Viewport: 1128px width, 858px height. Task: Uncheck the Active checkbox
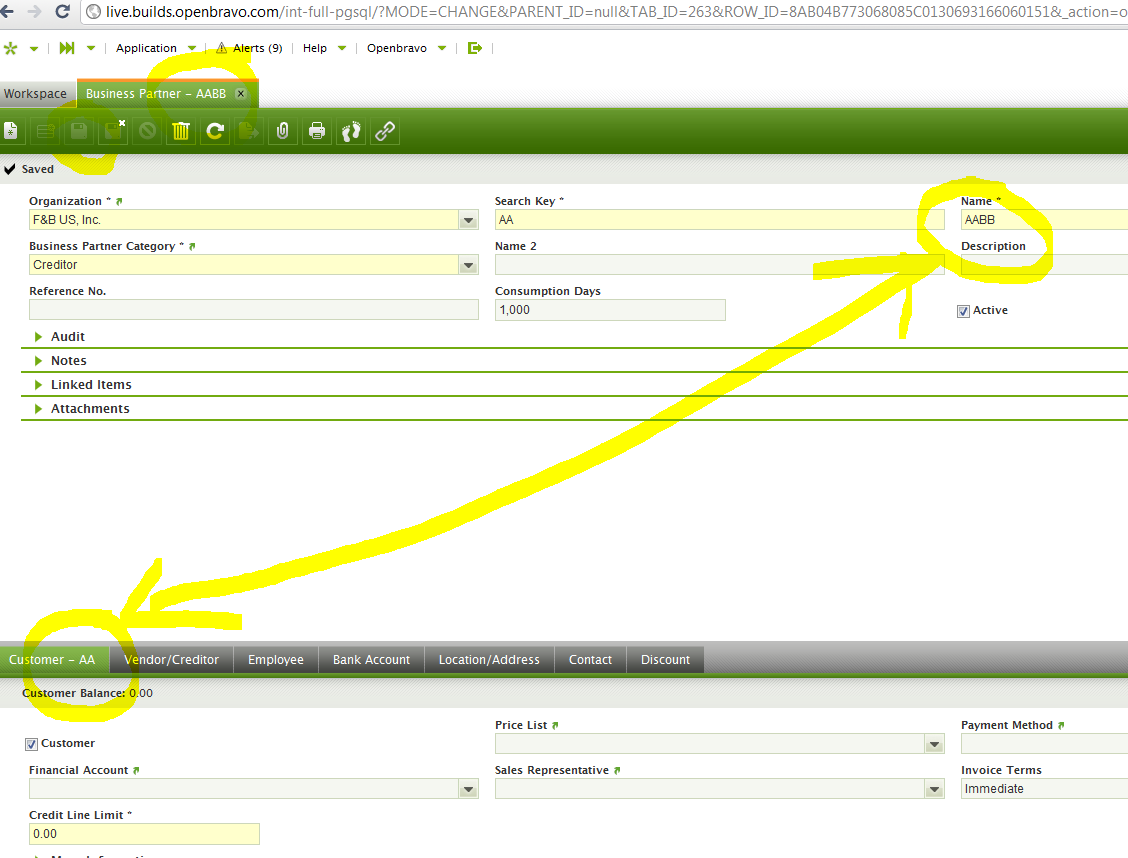(x=964, y=311)
